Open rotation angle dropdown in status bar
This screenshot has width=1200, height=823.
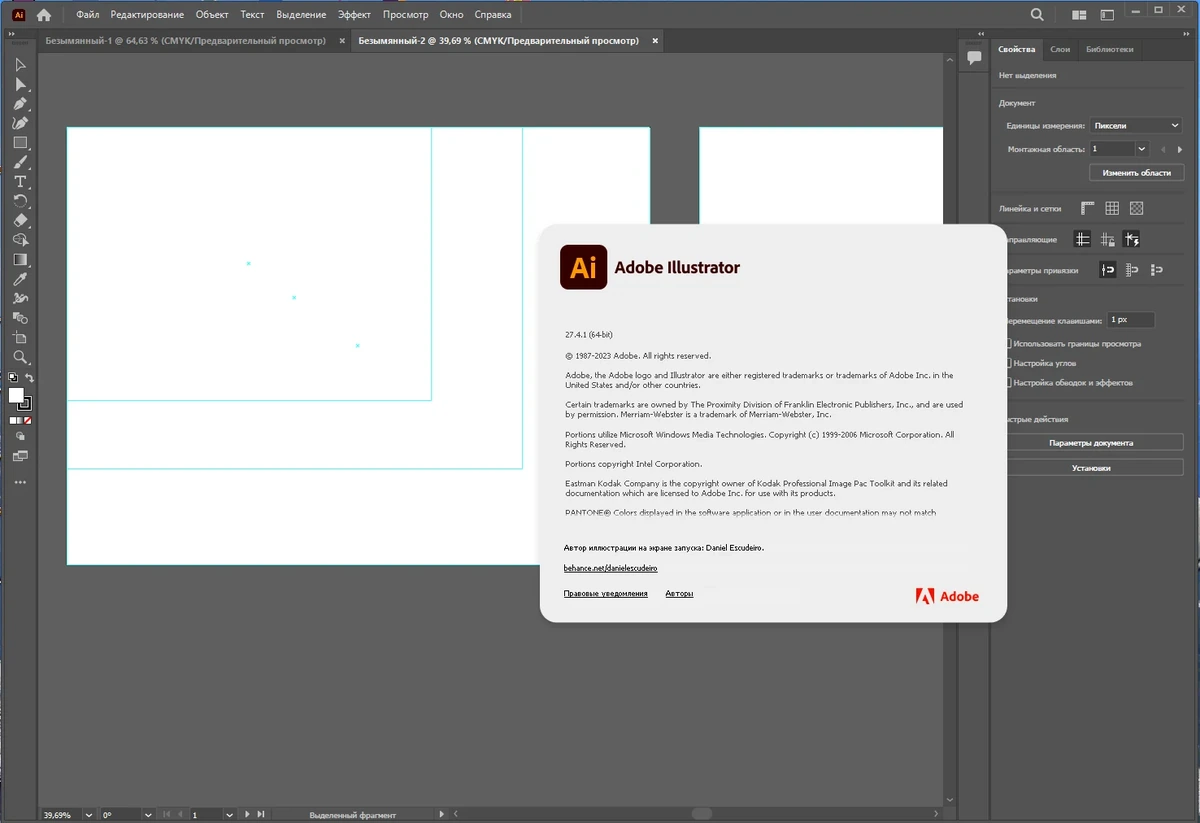(x=147, y=815)
